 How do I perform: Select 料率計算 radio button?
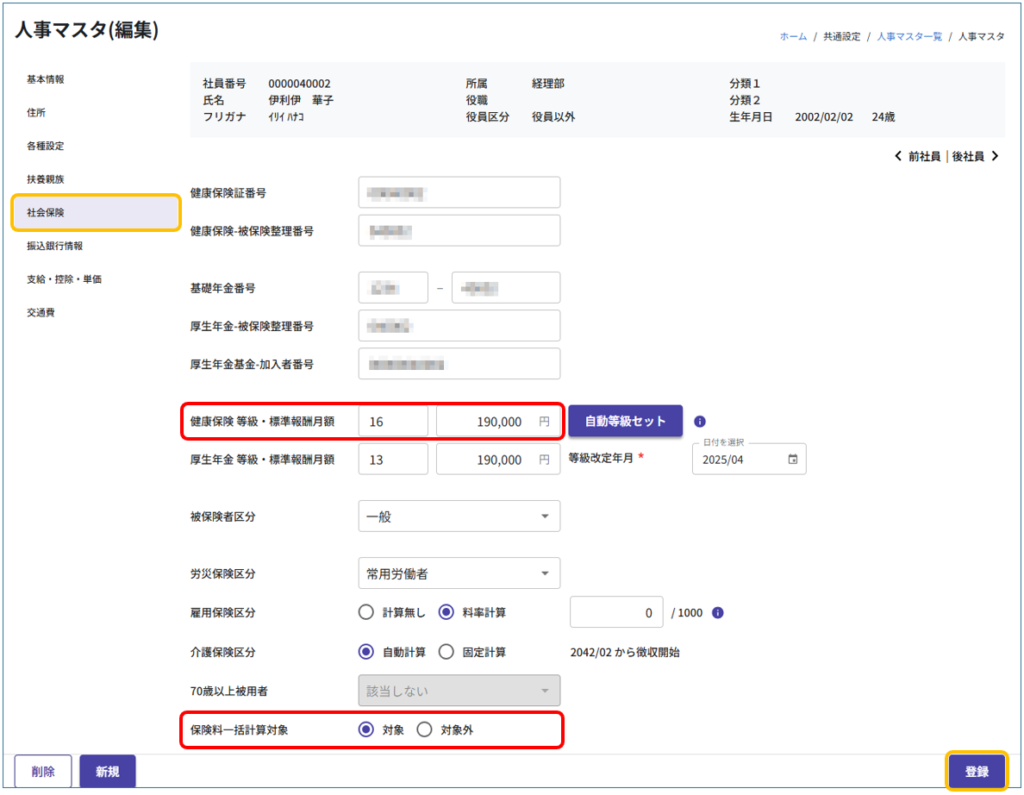[444, 613]
